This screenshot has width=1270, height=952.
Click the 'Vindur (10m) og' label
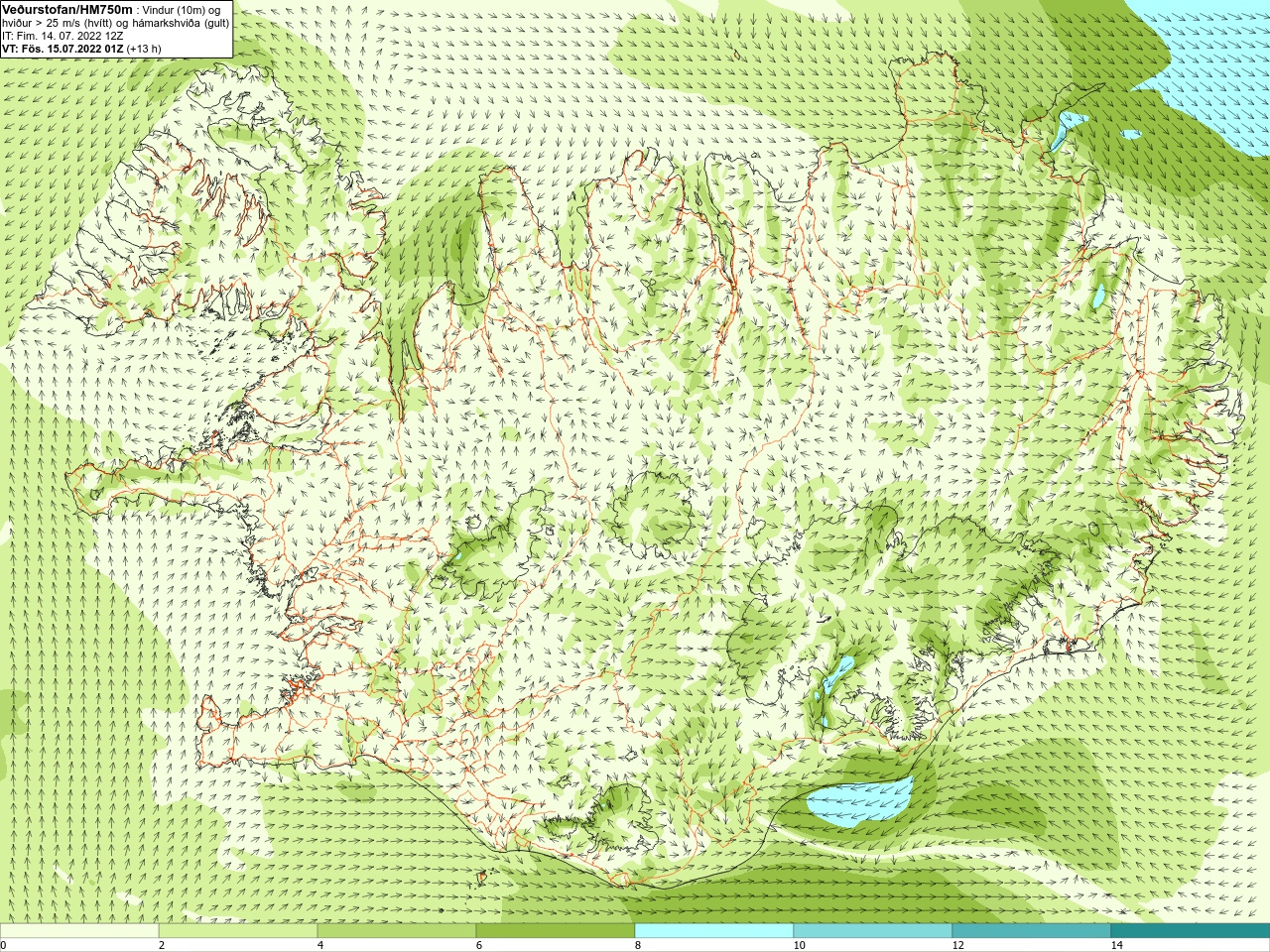click(182, 9)
